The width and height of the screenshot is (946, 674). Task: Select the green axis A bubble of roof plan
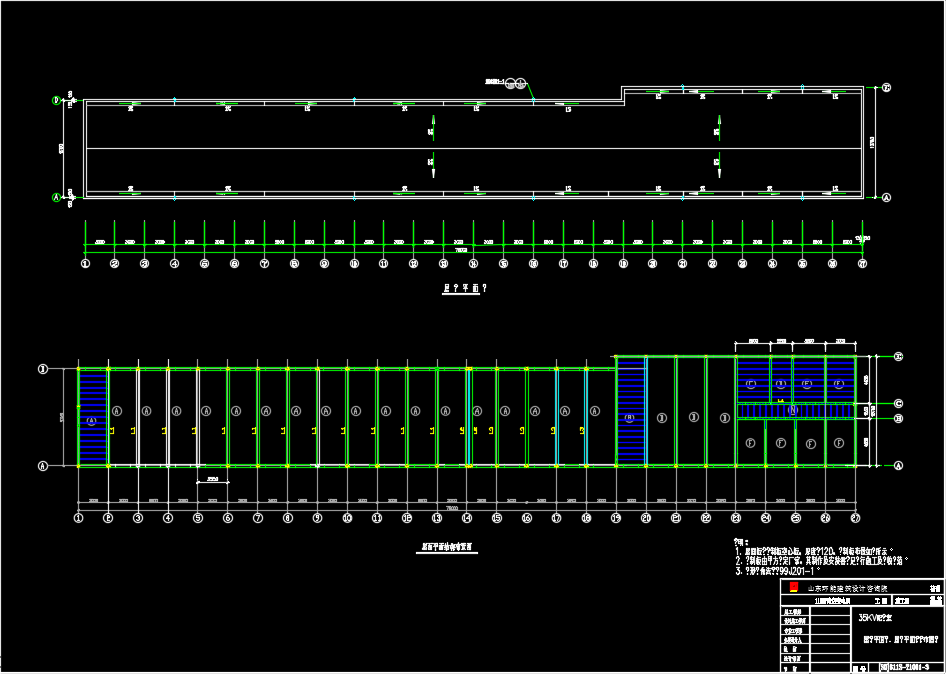coord(57,197)
